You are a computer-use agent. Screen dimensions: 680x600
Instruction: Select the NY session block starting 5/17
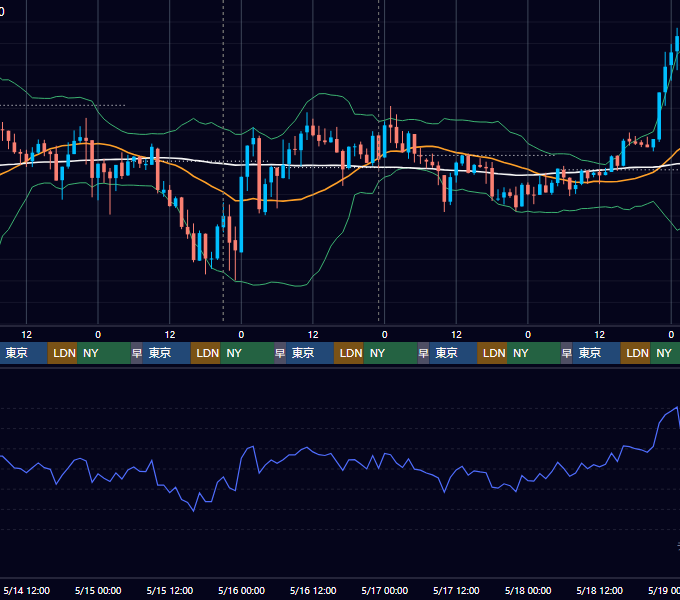[x=533, y=353]
